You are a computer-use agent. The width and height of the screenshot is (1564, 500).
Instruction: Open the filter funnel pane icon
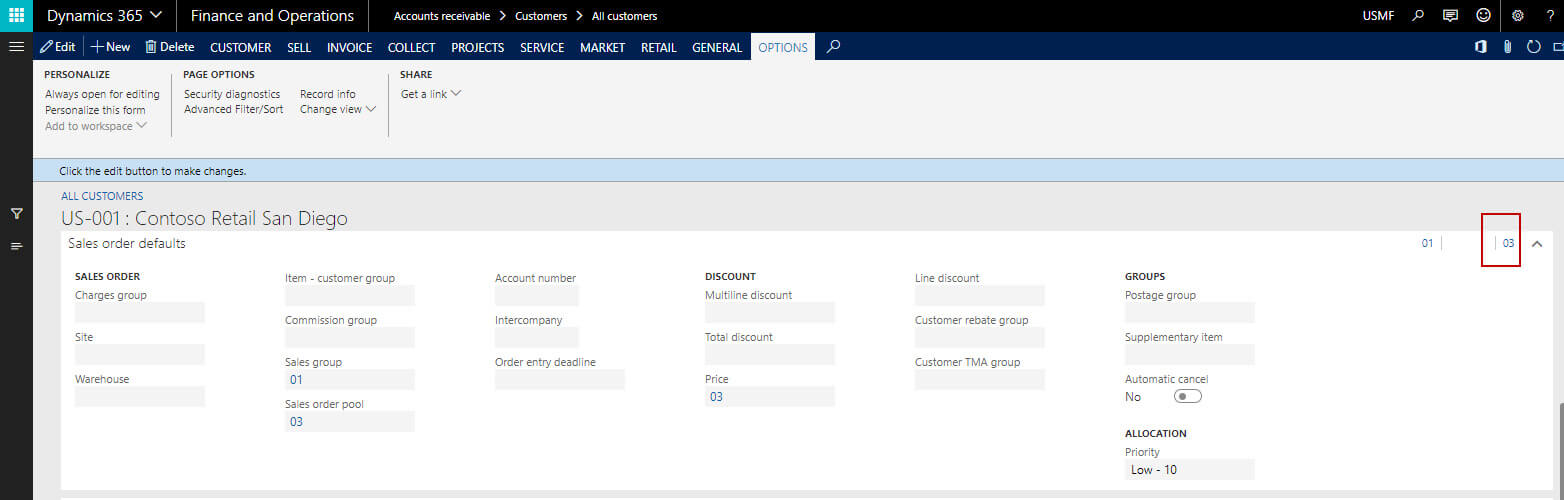coord(17,213)
